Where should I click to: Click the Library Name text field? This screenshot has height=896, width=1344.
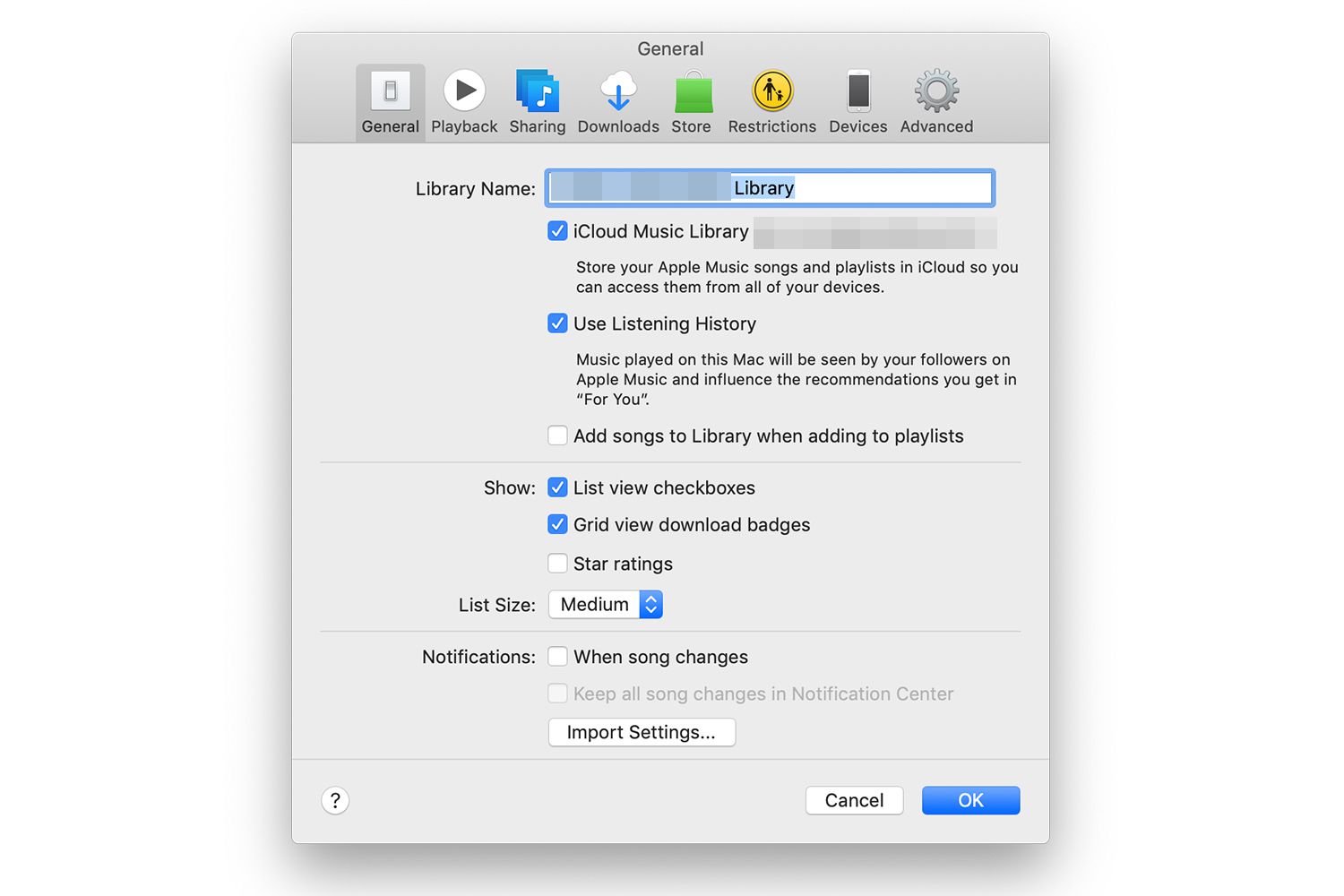click(770, 188)
